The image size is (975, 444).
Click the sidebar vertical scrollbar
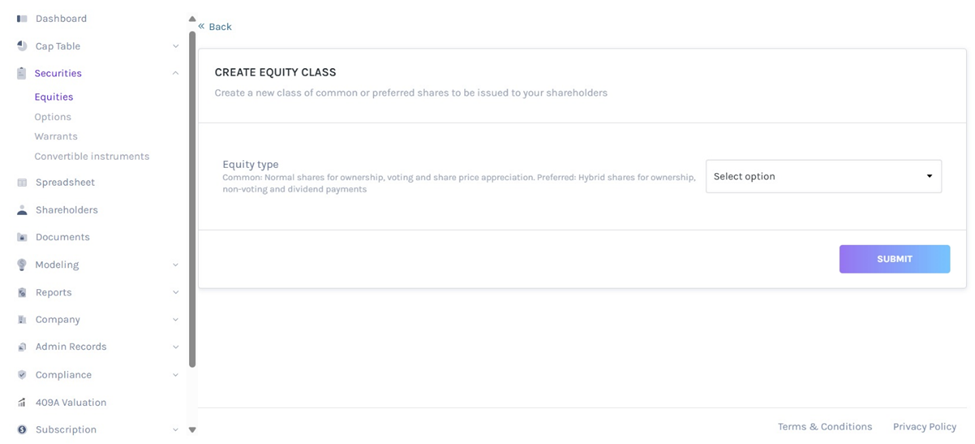[192, 200]
